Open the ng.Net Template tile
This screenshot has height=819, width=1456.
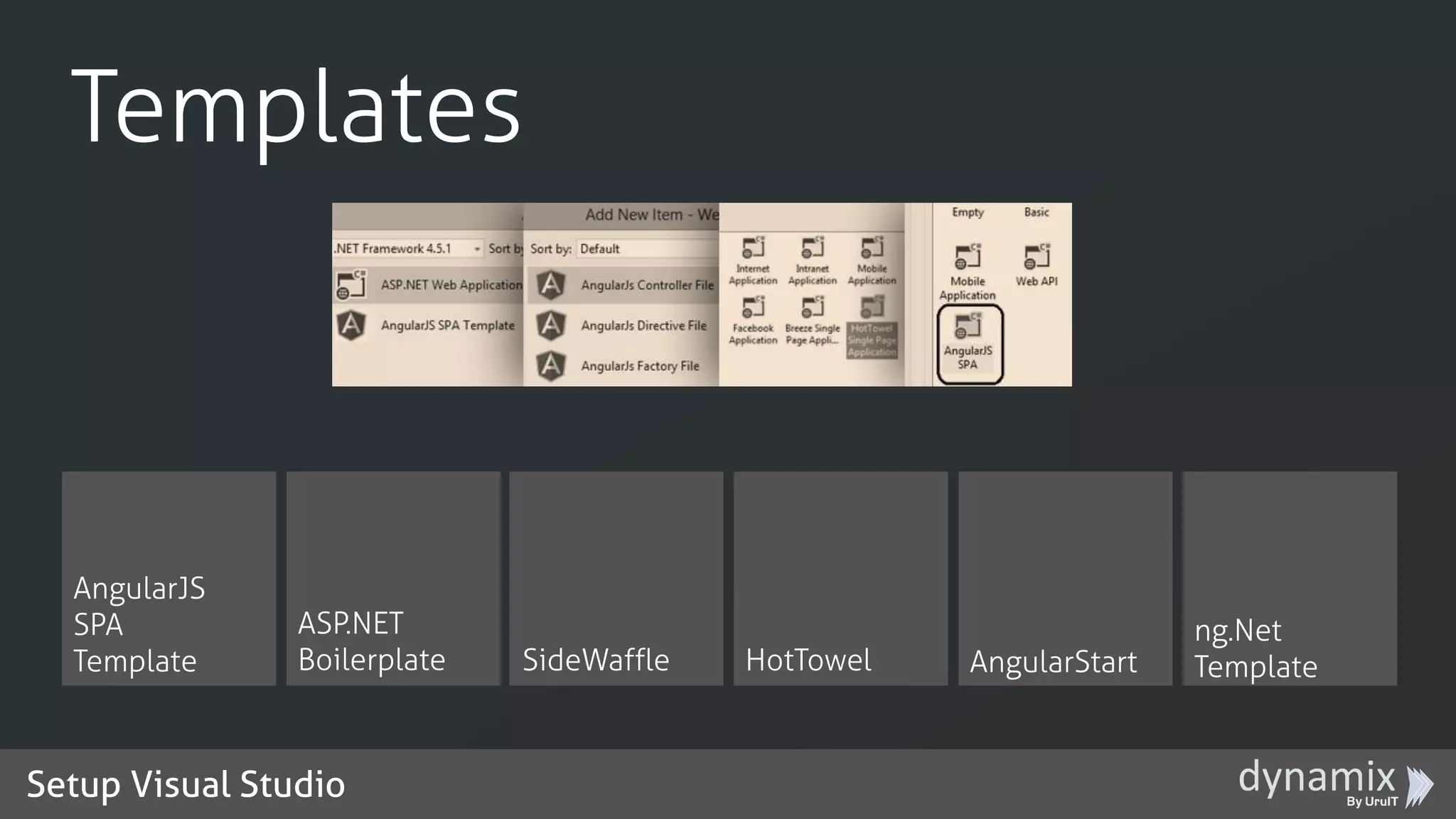1290,579
